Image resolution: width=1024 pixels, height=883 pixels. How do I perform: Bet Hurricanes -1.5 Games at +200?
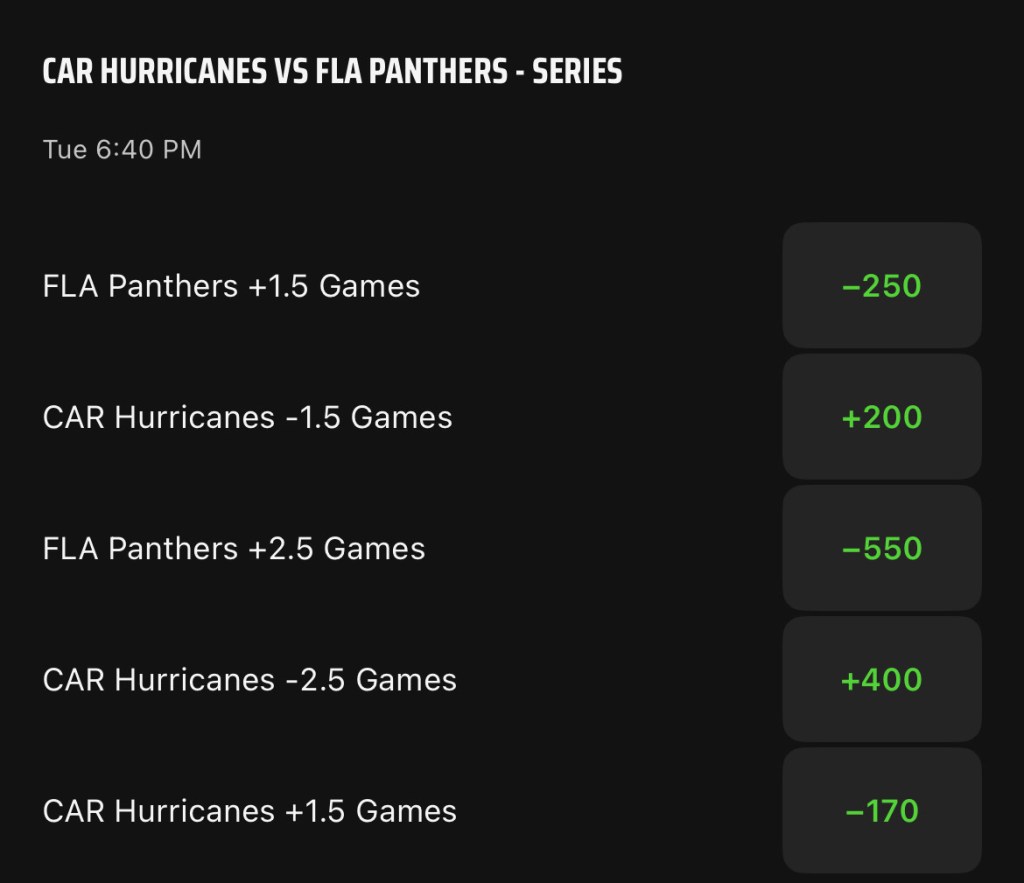881,417
